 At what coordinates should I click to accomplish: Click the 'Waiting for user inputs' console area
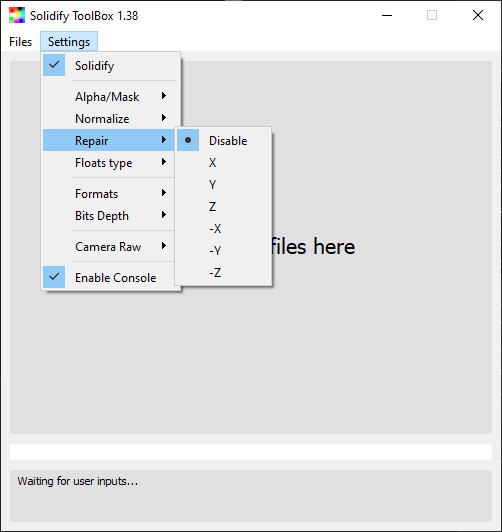251,496
